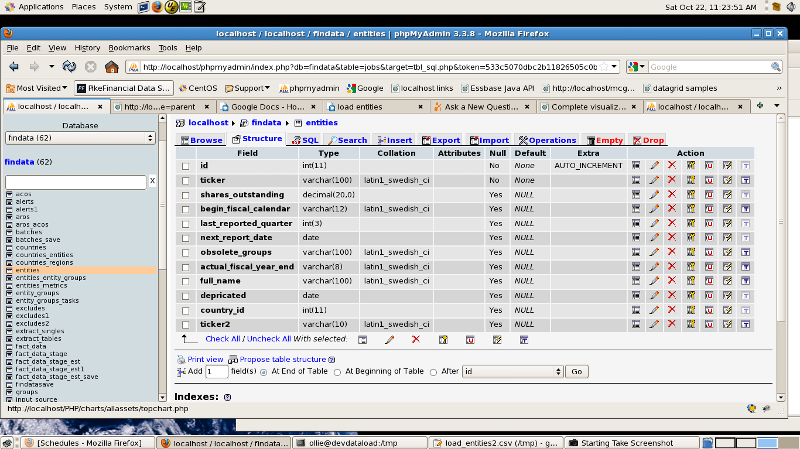Click With selected change pencil icon
The image size is (800, 449).
389,340
